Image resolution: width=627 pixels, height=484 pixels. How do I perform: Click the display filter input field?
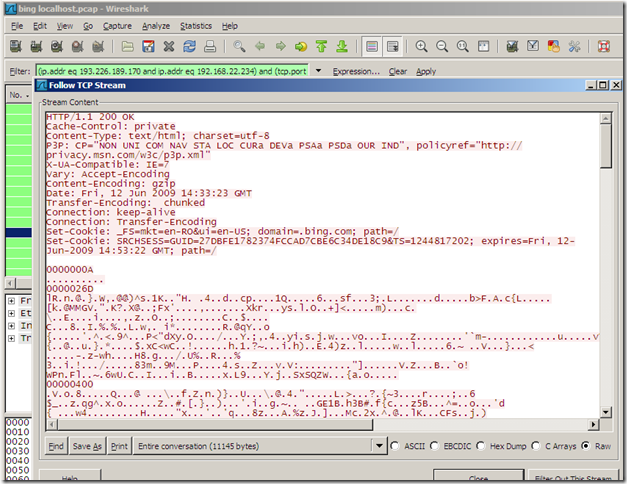(172, 71)
